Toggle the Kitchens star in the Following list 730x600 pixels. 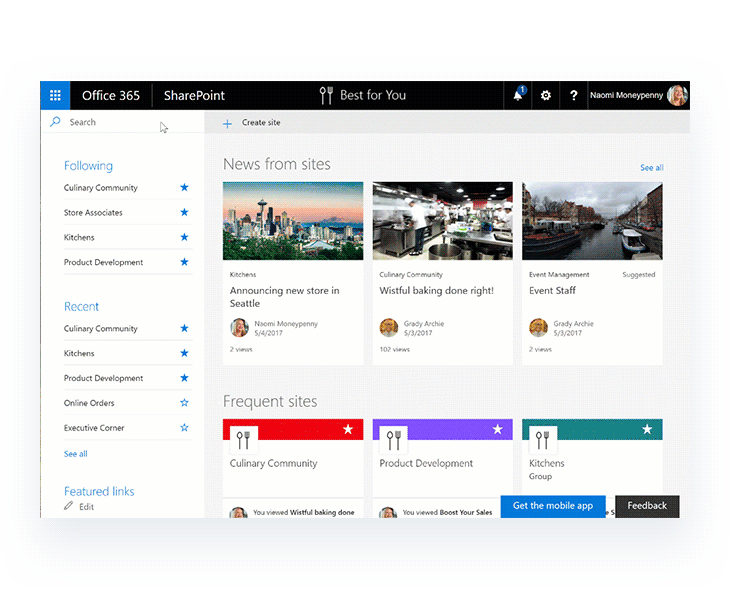pos(184,237)
